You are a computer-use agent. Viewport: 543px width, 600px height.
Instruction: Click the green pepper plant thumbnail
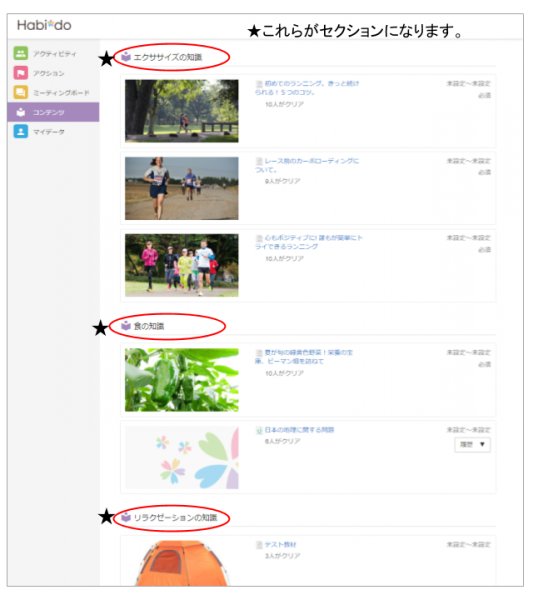[182, 380]
